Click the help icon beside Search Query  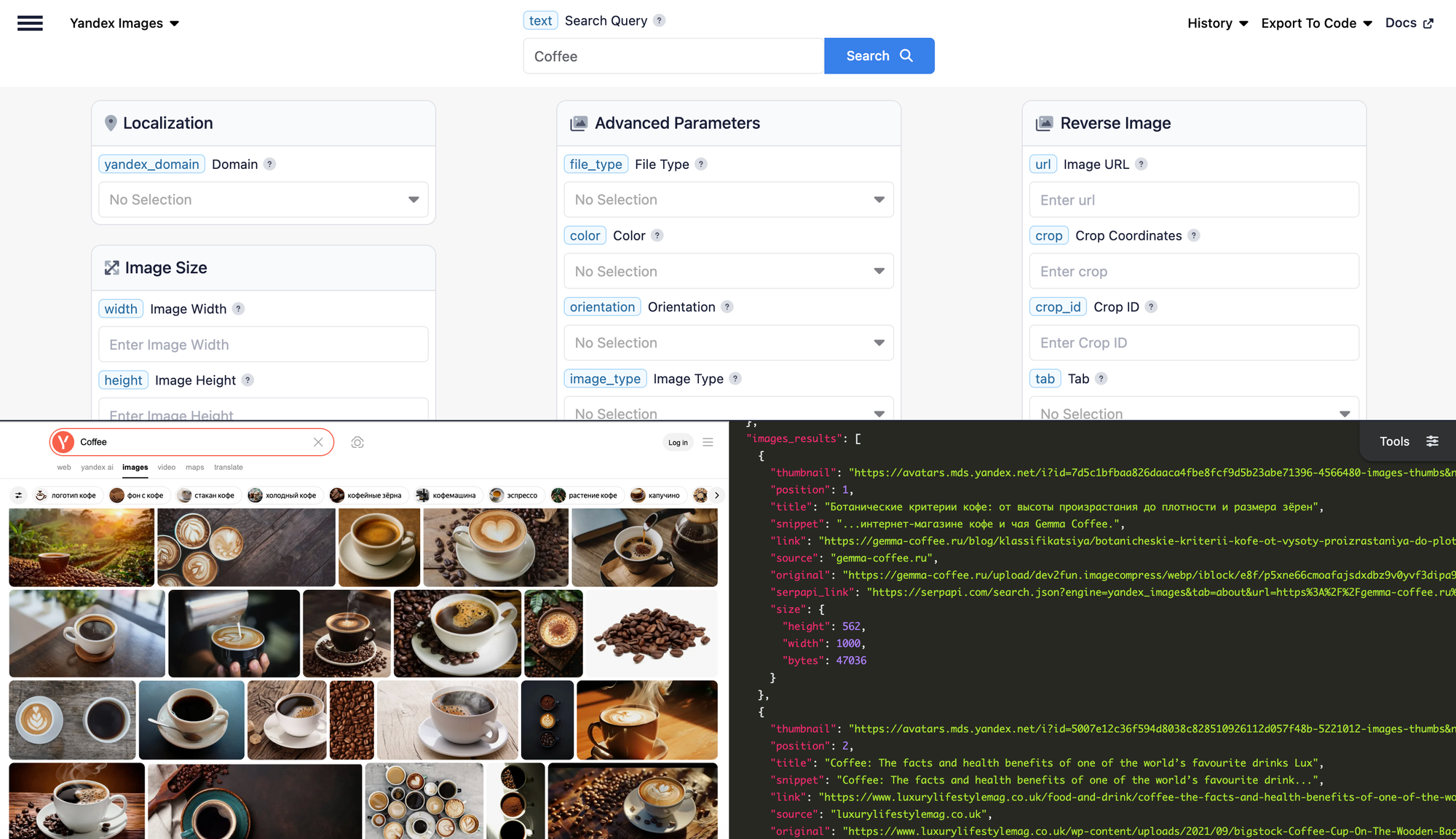pyautogui.click(x=659, y=20)
